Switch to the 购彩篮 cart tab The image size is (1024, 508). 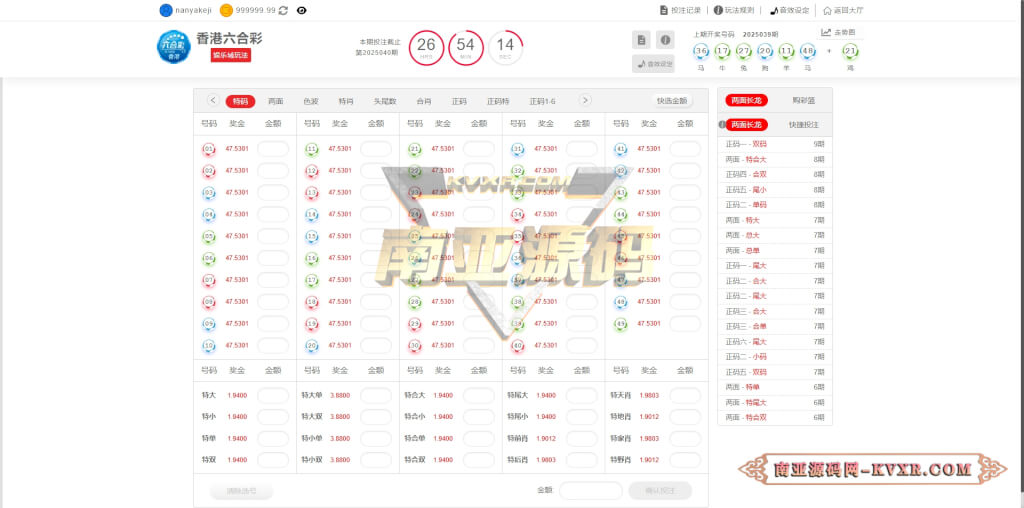pyautogui.click(x=803, y=101)
